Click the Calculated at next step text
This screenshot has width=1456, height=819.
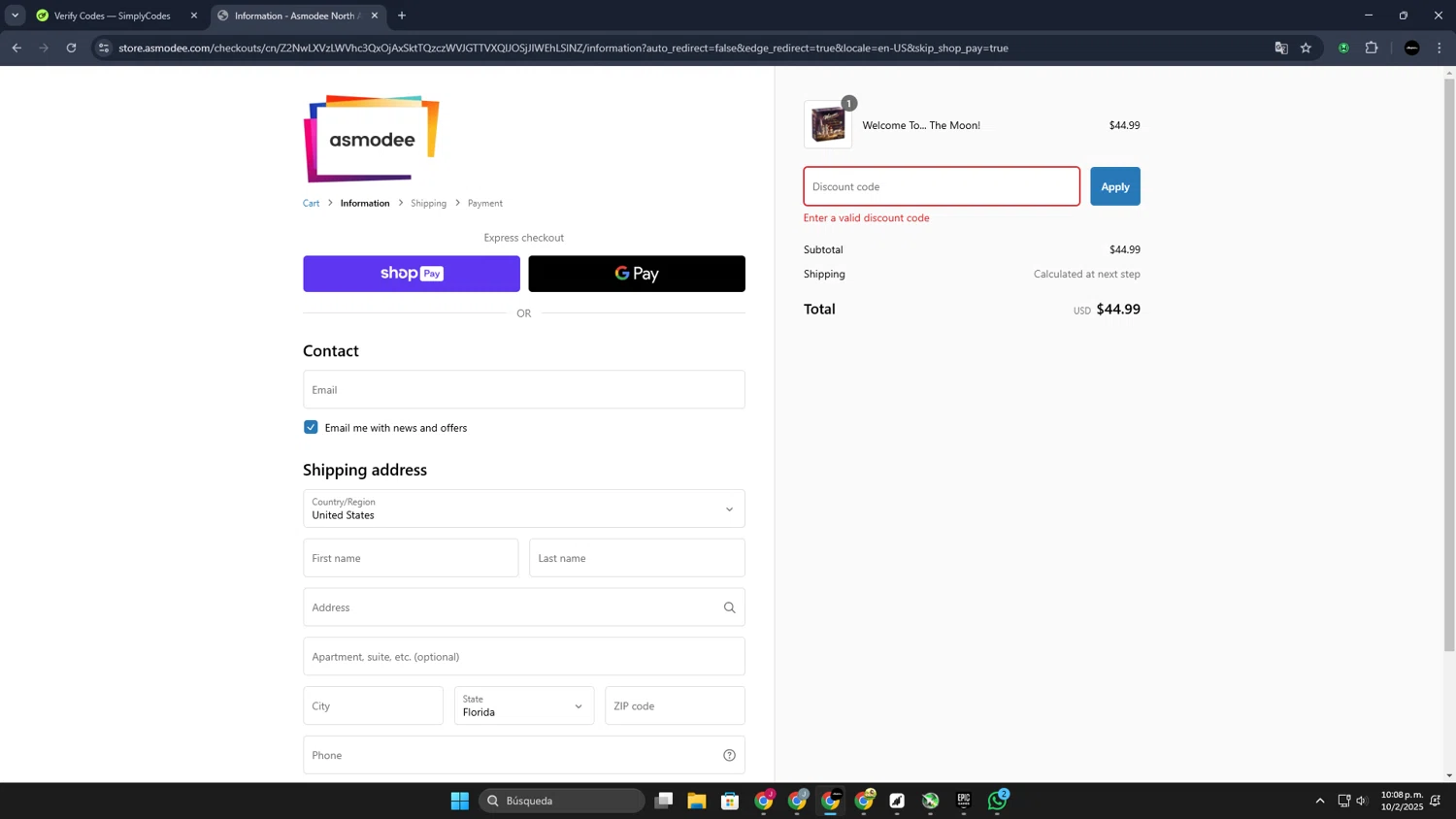[1087, 274]
